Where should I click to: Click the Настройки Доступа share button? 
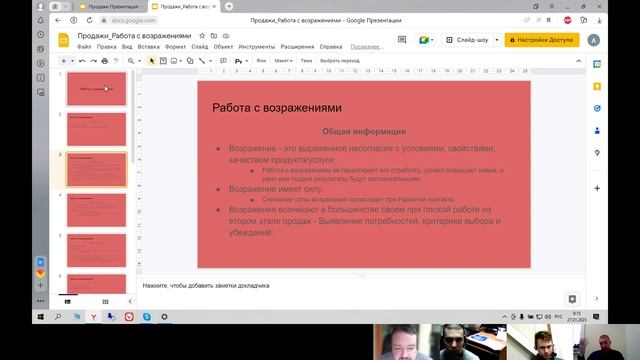pos(542,40)
